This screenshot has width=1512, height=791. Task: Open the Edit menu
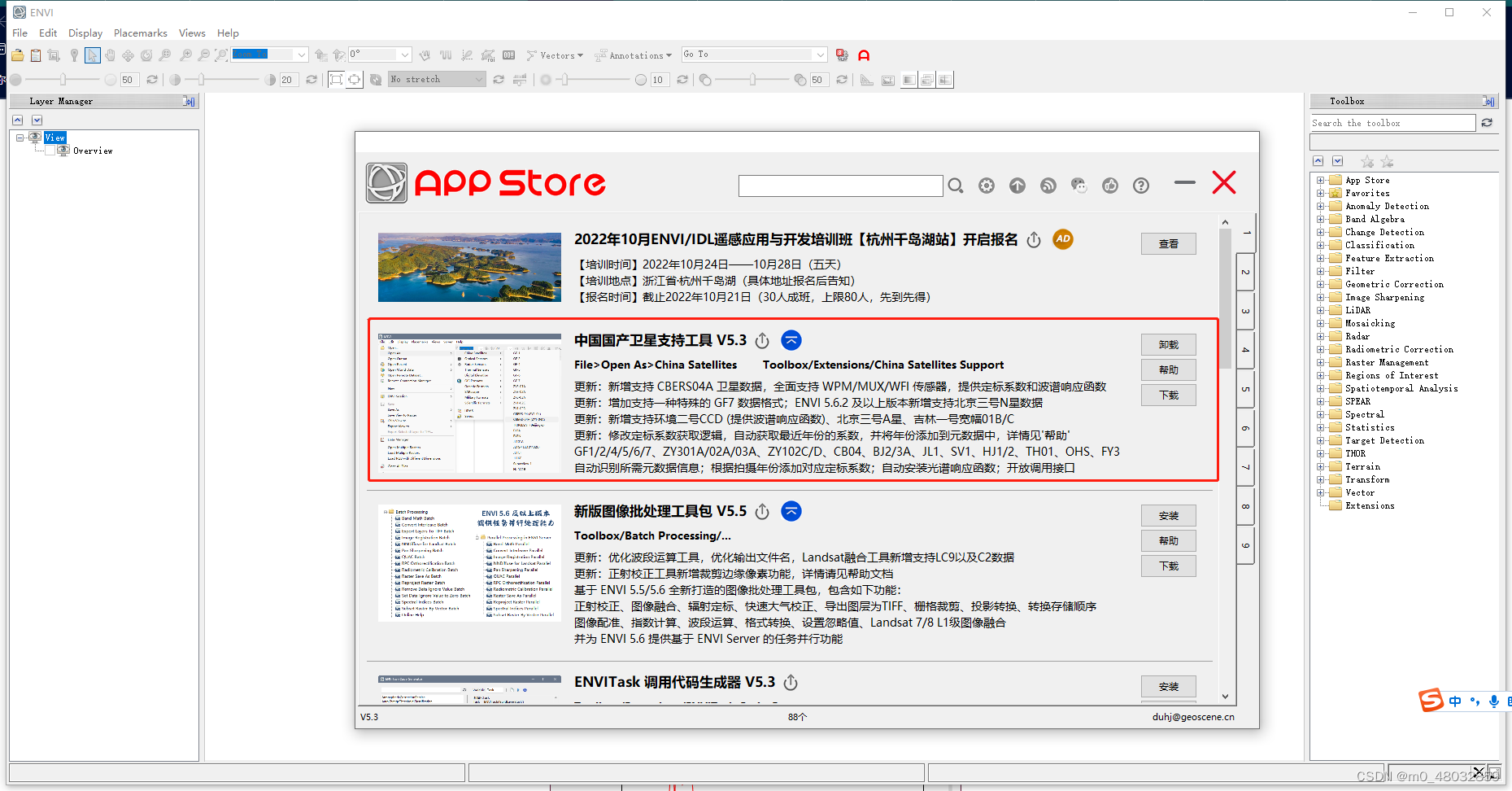[48, 33]
